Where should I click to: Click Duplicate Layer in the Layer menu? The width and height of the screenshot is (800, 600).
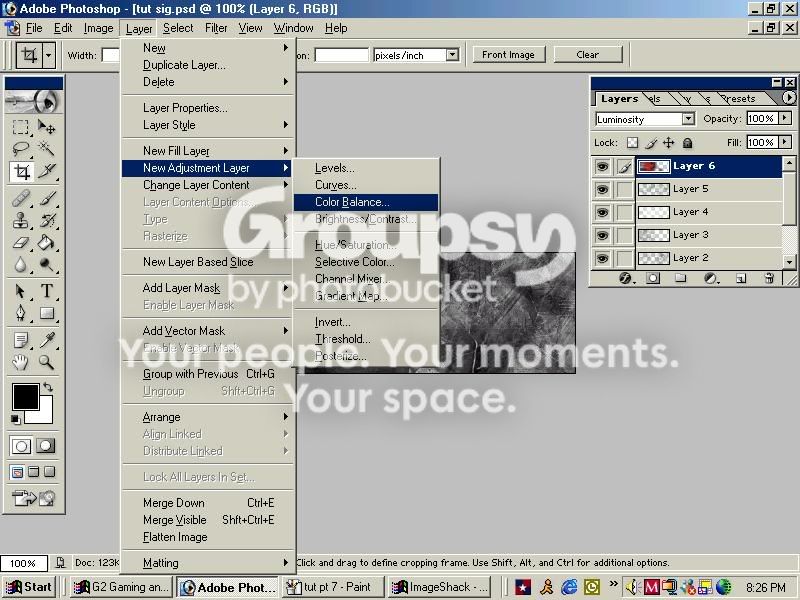208,65
